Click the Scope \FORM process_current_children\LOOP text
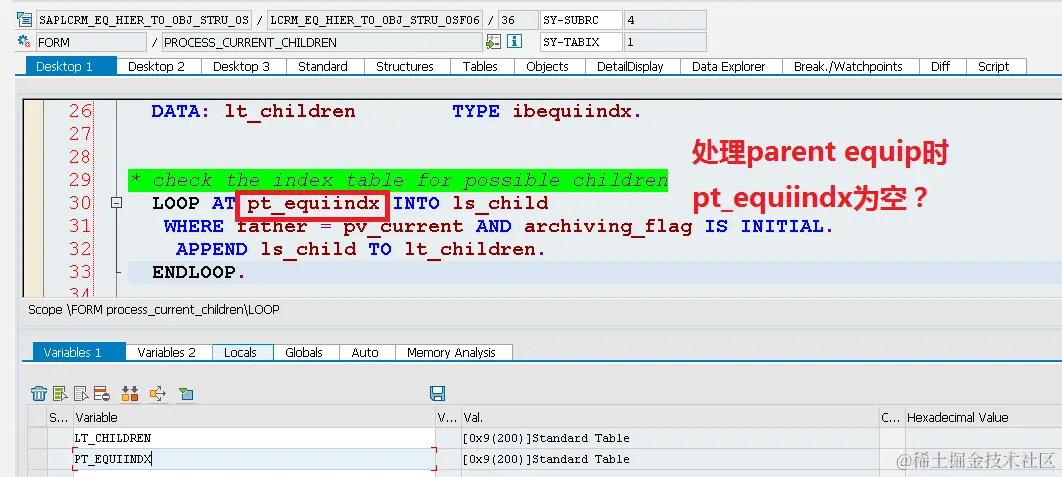The width and height of the screenshot is (1062, 477). point(154,310)
